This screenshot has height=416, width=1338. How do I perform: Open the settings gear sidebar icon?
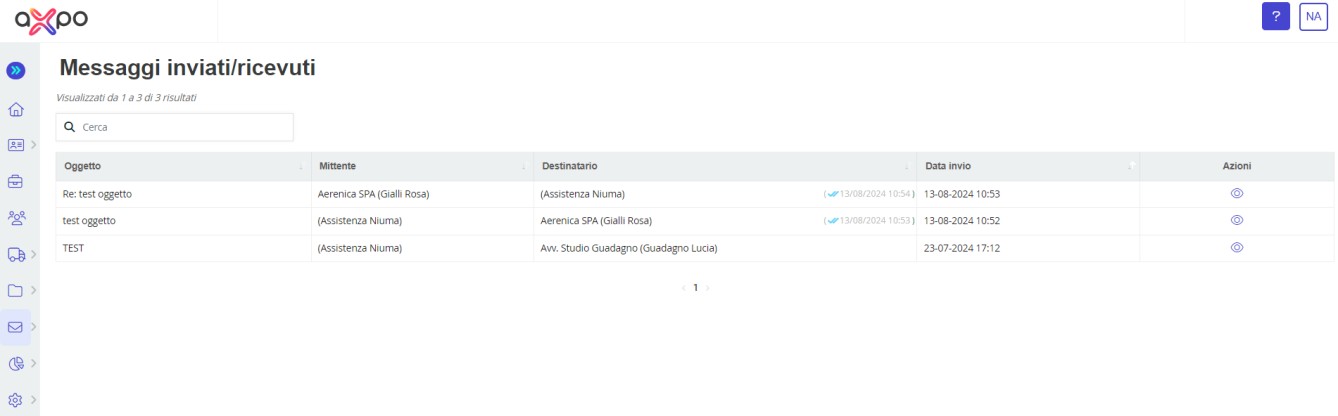[16, 399]
